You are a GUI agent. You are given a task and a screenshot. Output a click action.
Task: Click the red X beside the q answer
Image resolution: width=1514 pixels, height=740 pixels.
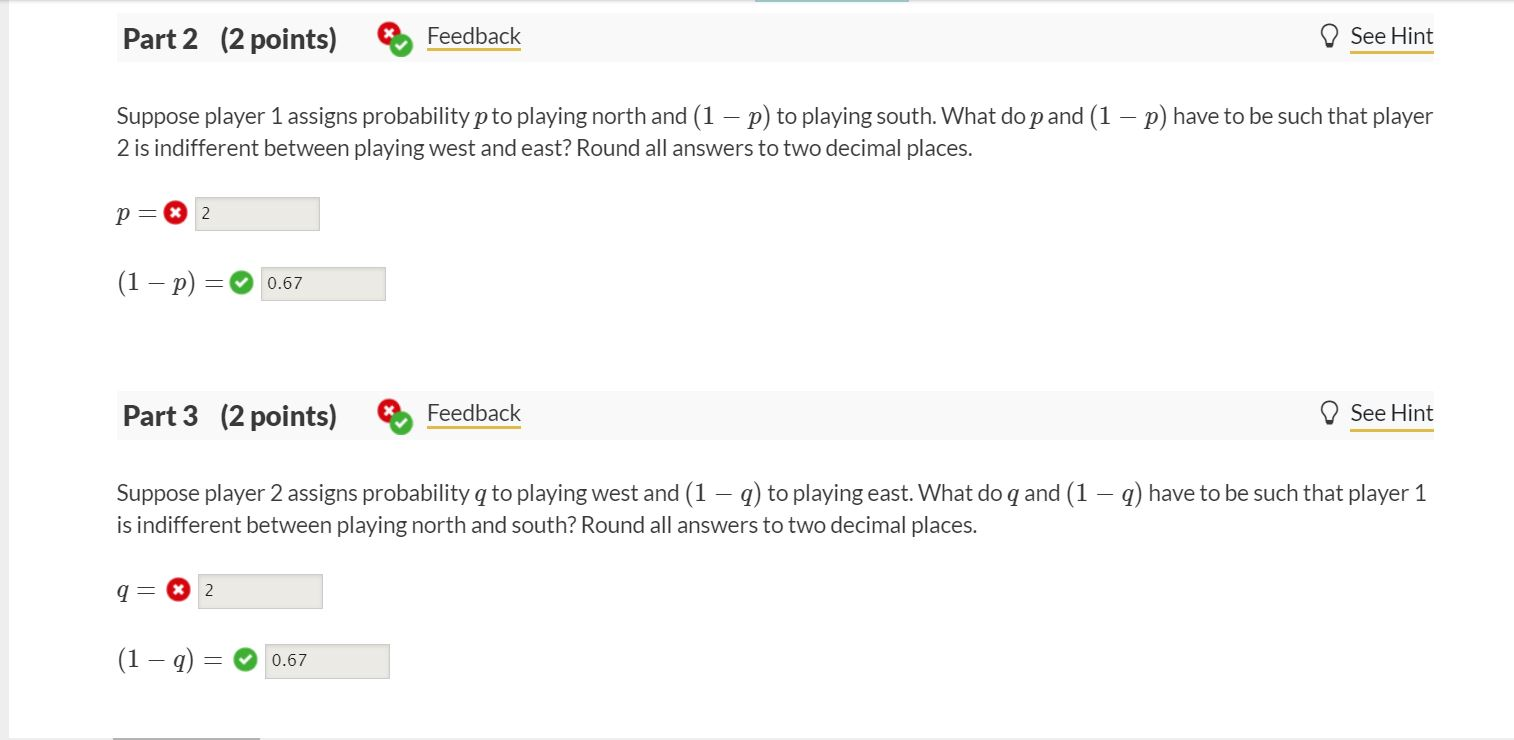click(x=177, y=589)
